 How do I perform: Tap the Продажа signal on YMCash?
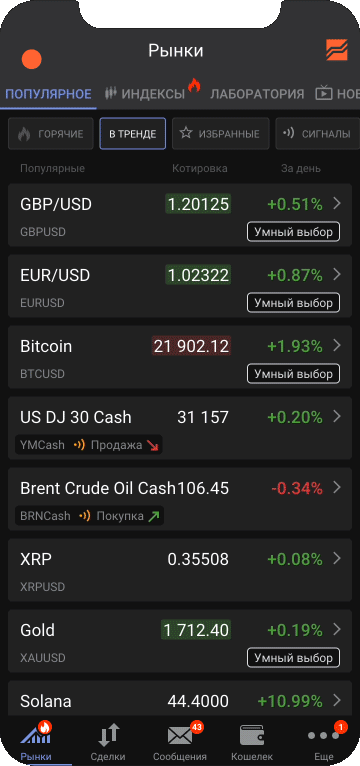[x=116, y=445]
